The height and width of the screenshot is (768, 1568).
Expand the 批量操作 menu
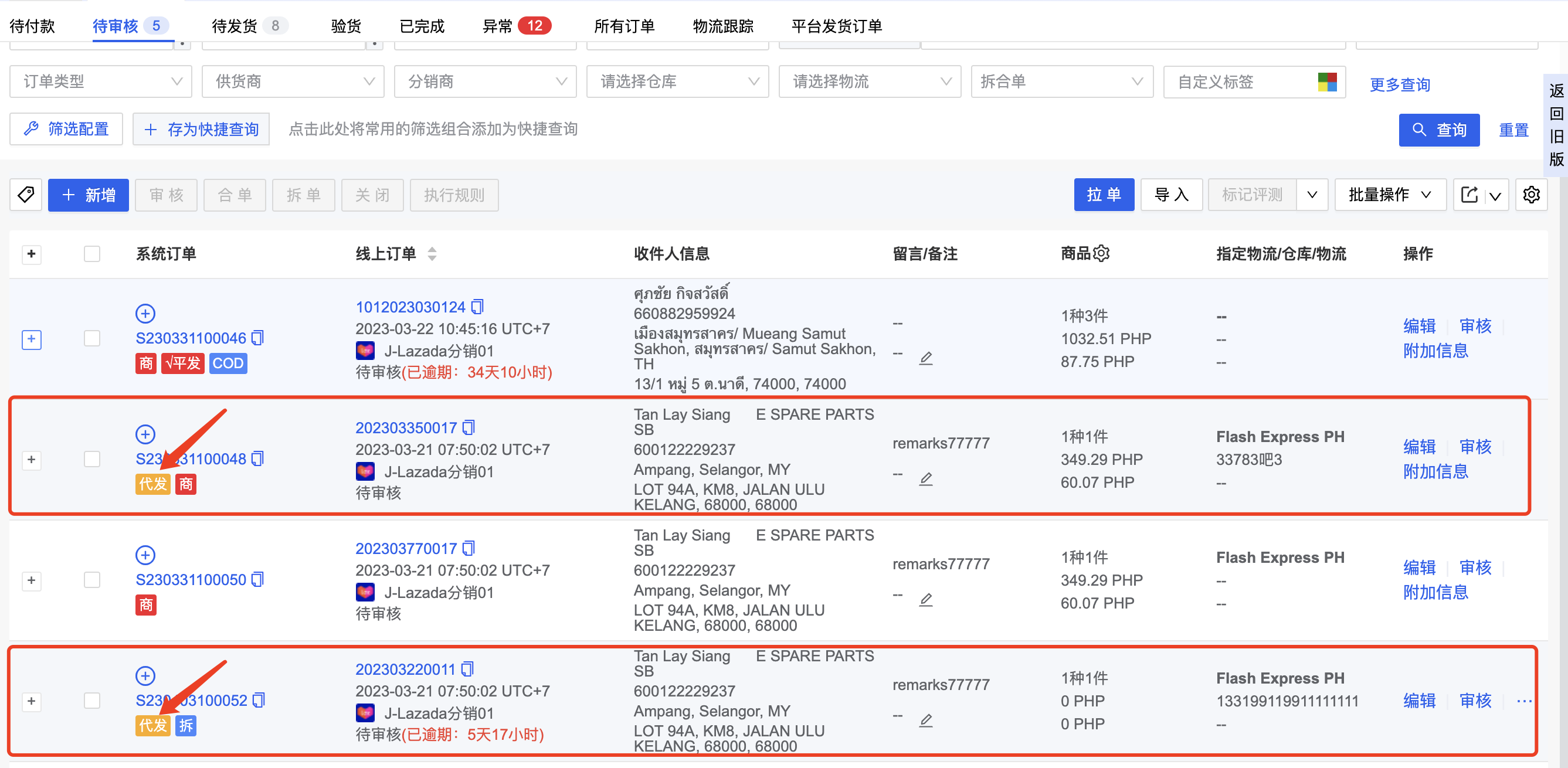click(1390, 195)
